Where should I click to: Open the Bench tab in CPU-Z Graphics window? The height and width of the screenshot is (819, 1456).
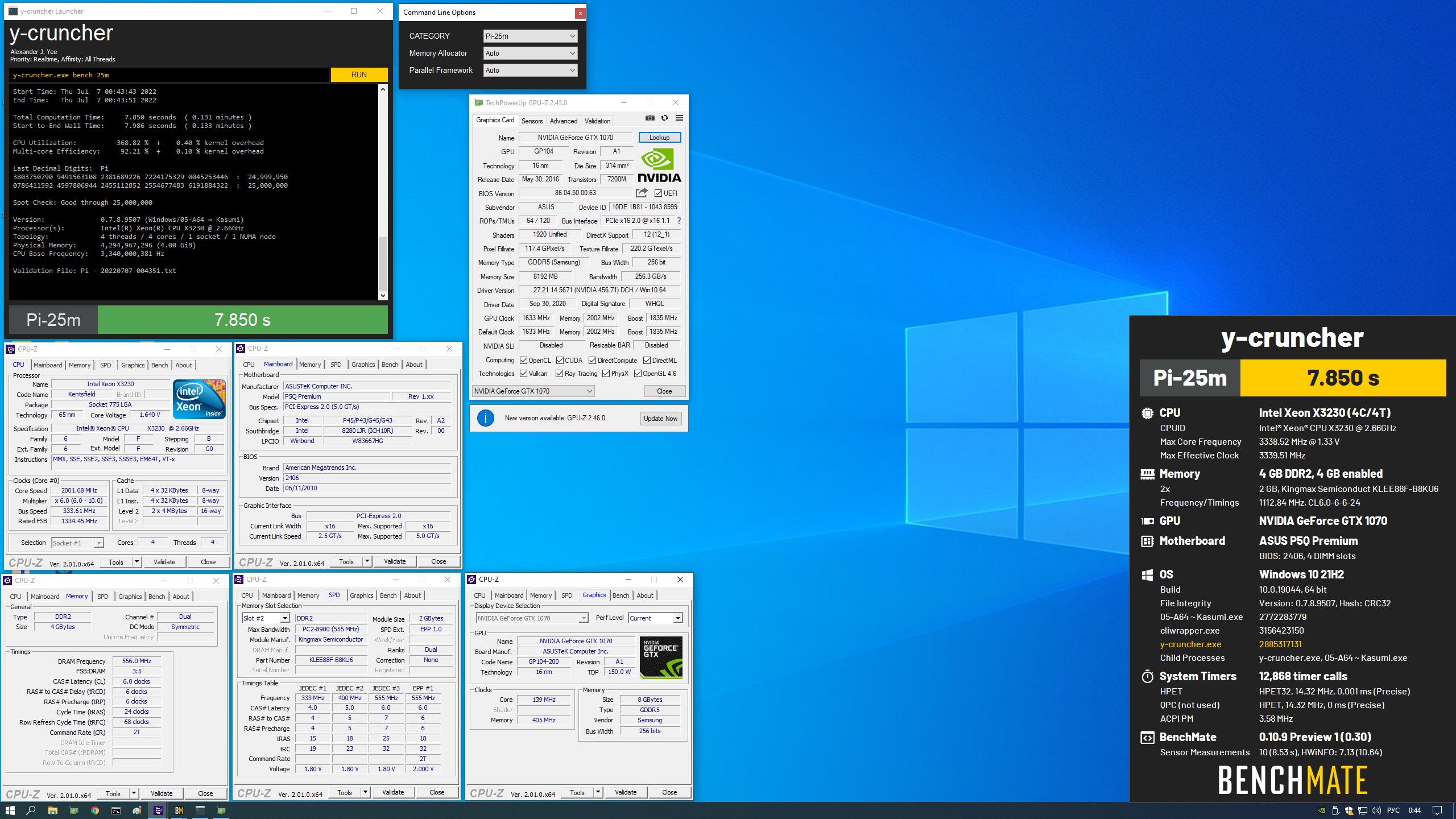click(621, 595)
